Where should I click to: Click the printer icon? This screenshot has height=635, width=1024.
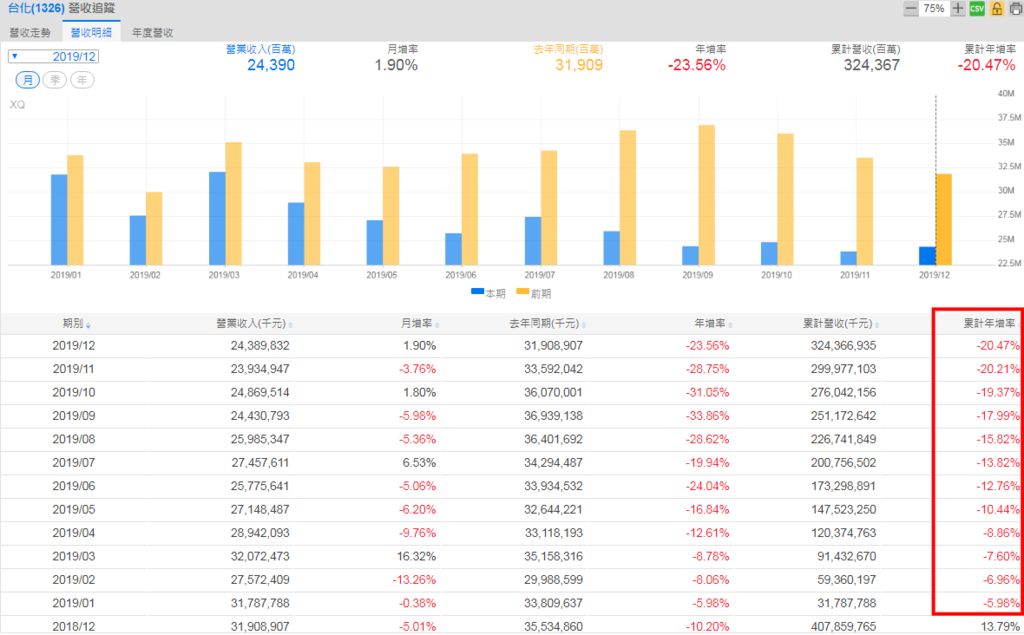click(x=1016, y=8)
